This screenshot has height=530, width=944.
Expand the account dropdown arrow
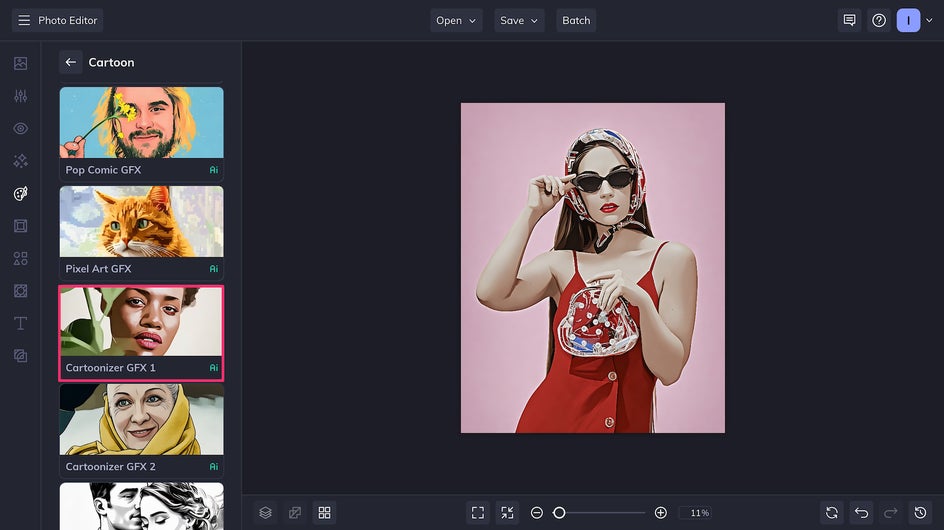pyautogui.click(x=930, y=20)
